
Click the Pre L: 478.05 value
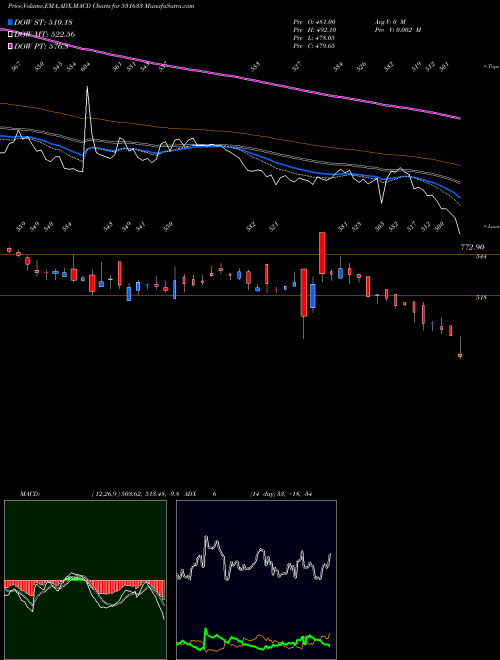pyautogui.click(x=314, y=38)
